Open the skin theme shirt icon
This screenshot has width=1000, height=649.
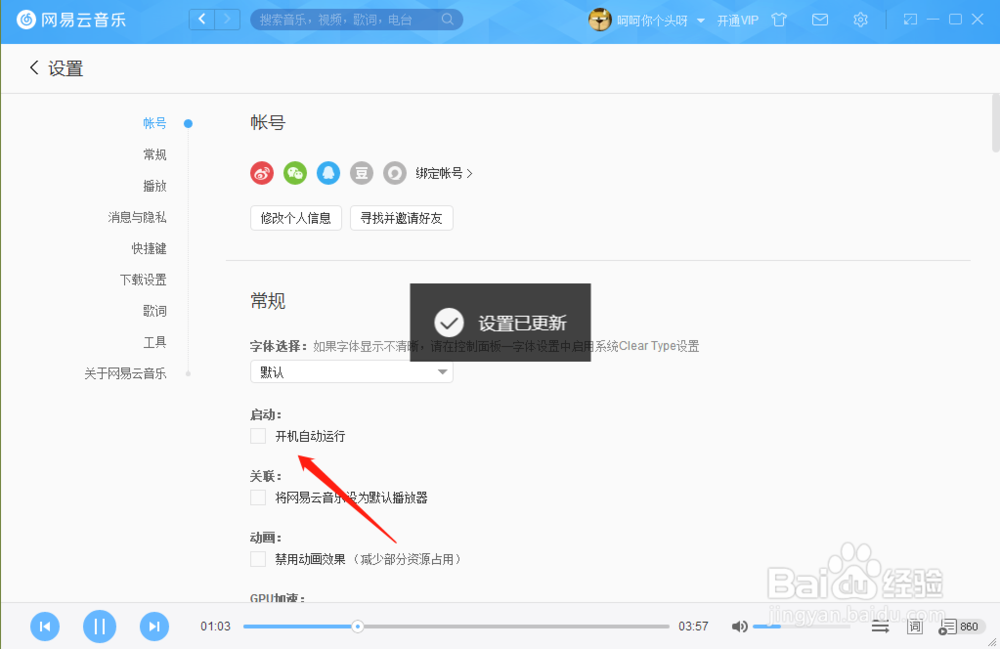[779, 20]
